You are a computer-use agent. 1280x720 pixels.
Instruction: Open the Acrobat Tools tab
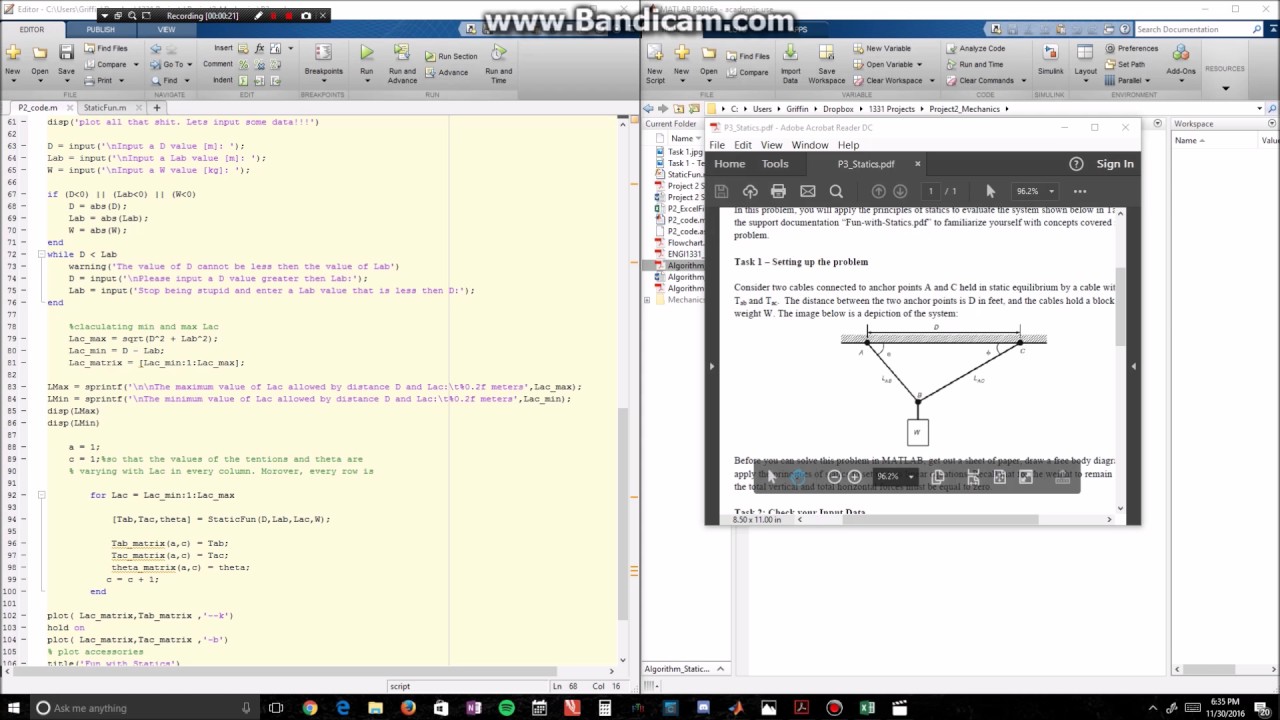tap(775, 164)
